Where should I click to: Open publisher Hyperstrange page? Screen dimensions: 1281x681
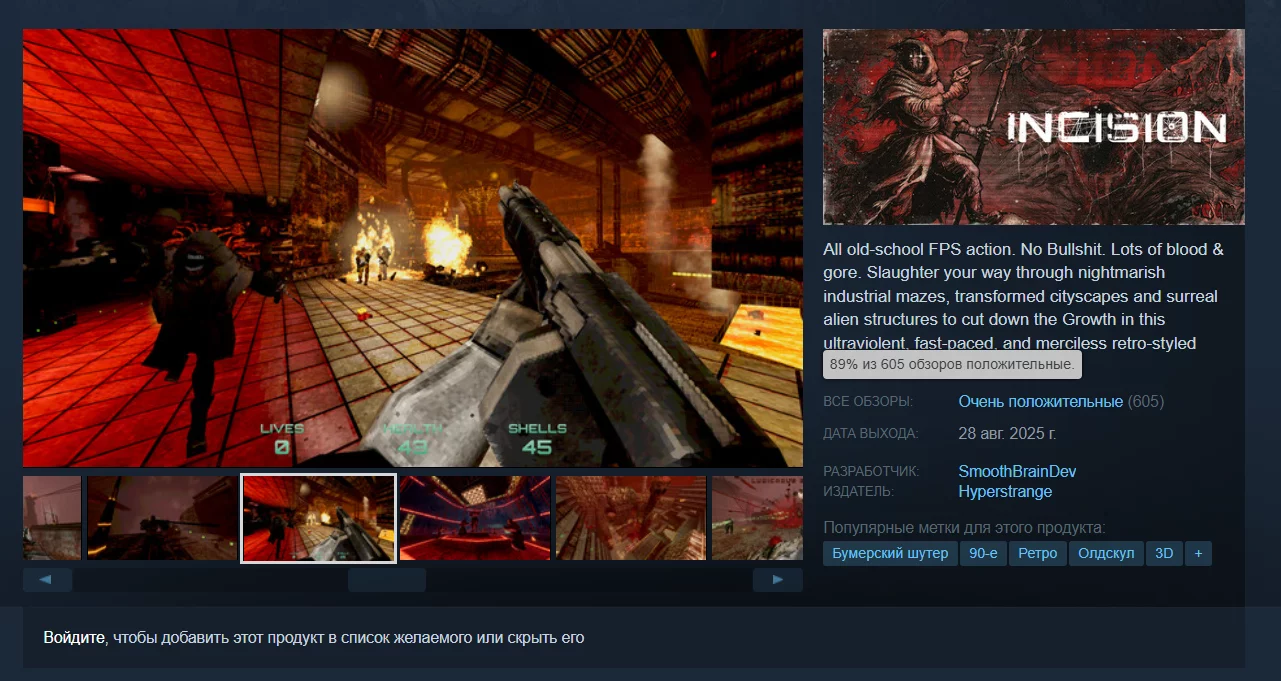1005,491
